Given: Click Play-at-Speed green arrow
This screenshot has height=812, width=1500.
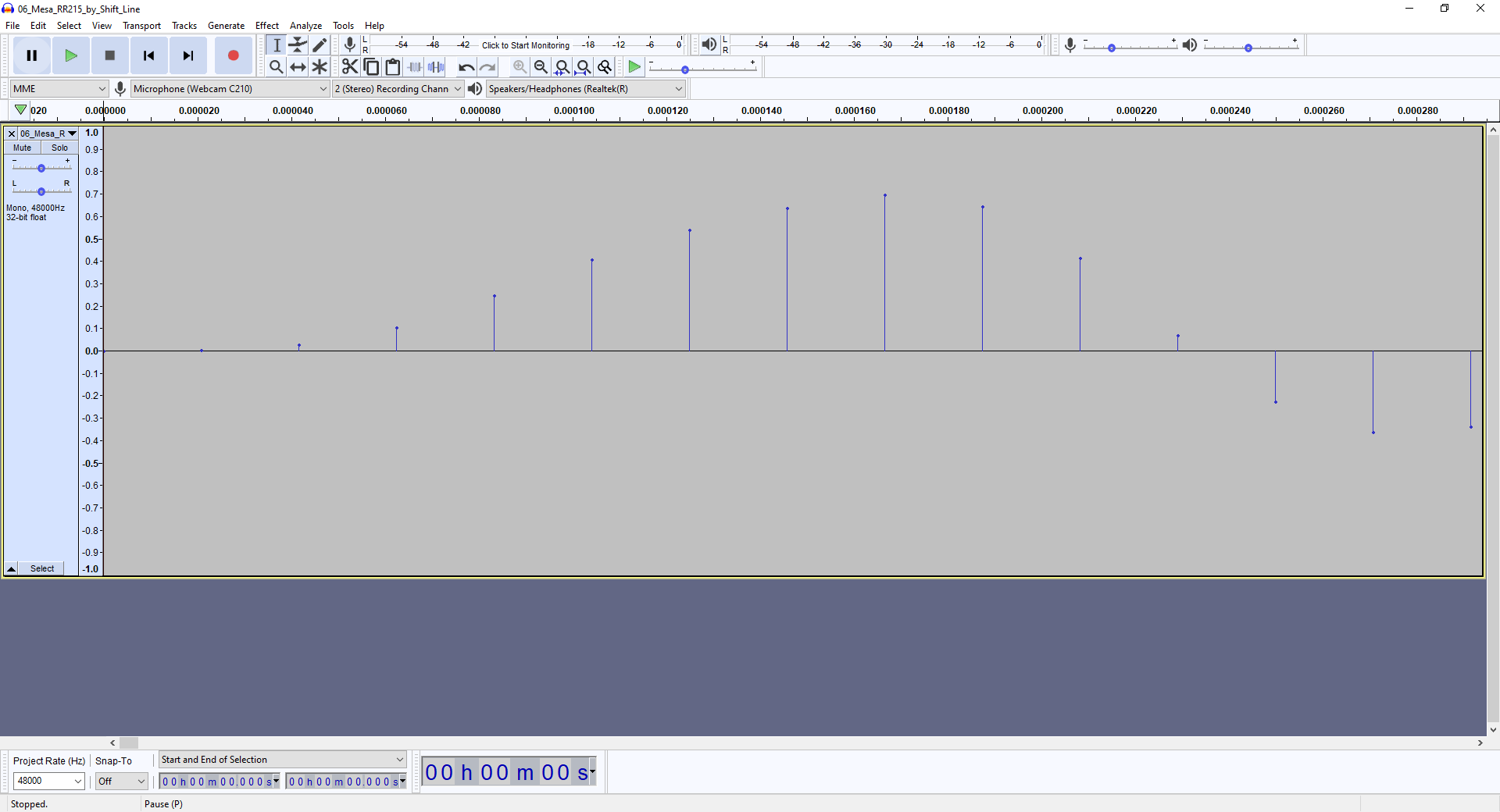Looking at the screenshot, I should pyautogui.click(x=634, y=67).
